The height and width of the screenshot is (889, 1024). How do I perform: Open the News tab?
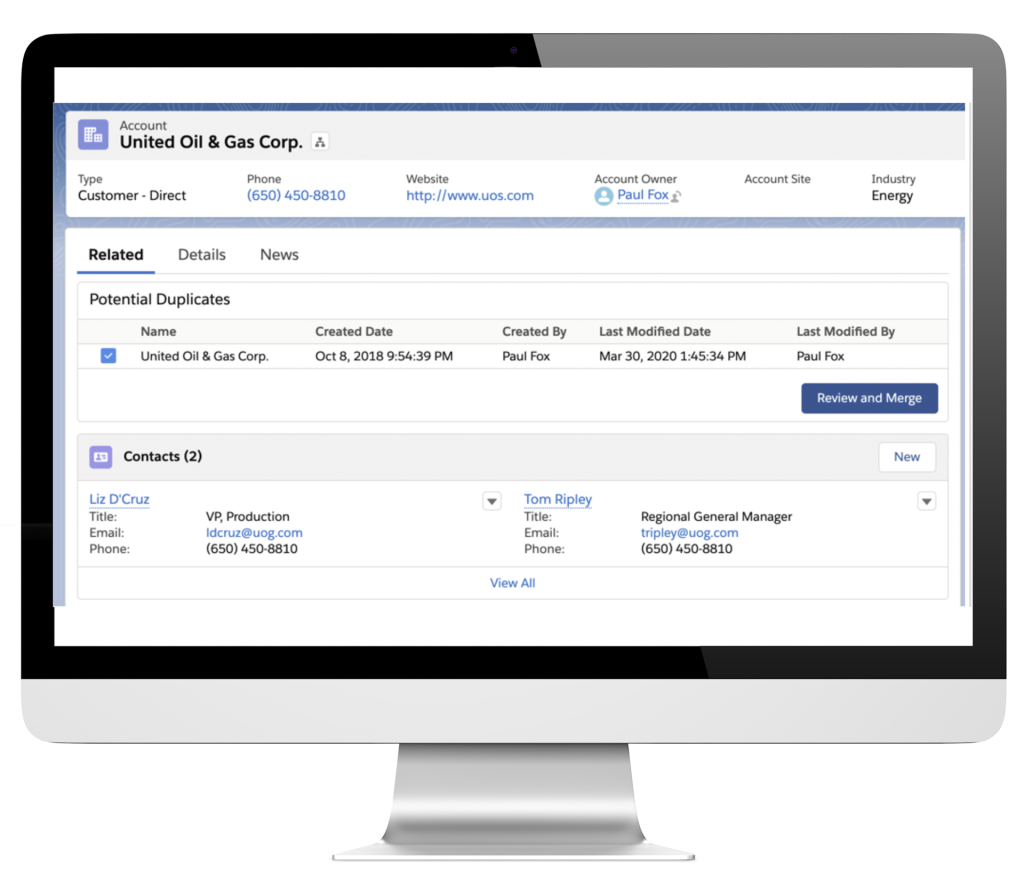(279, 255)
